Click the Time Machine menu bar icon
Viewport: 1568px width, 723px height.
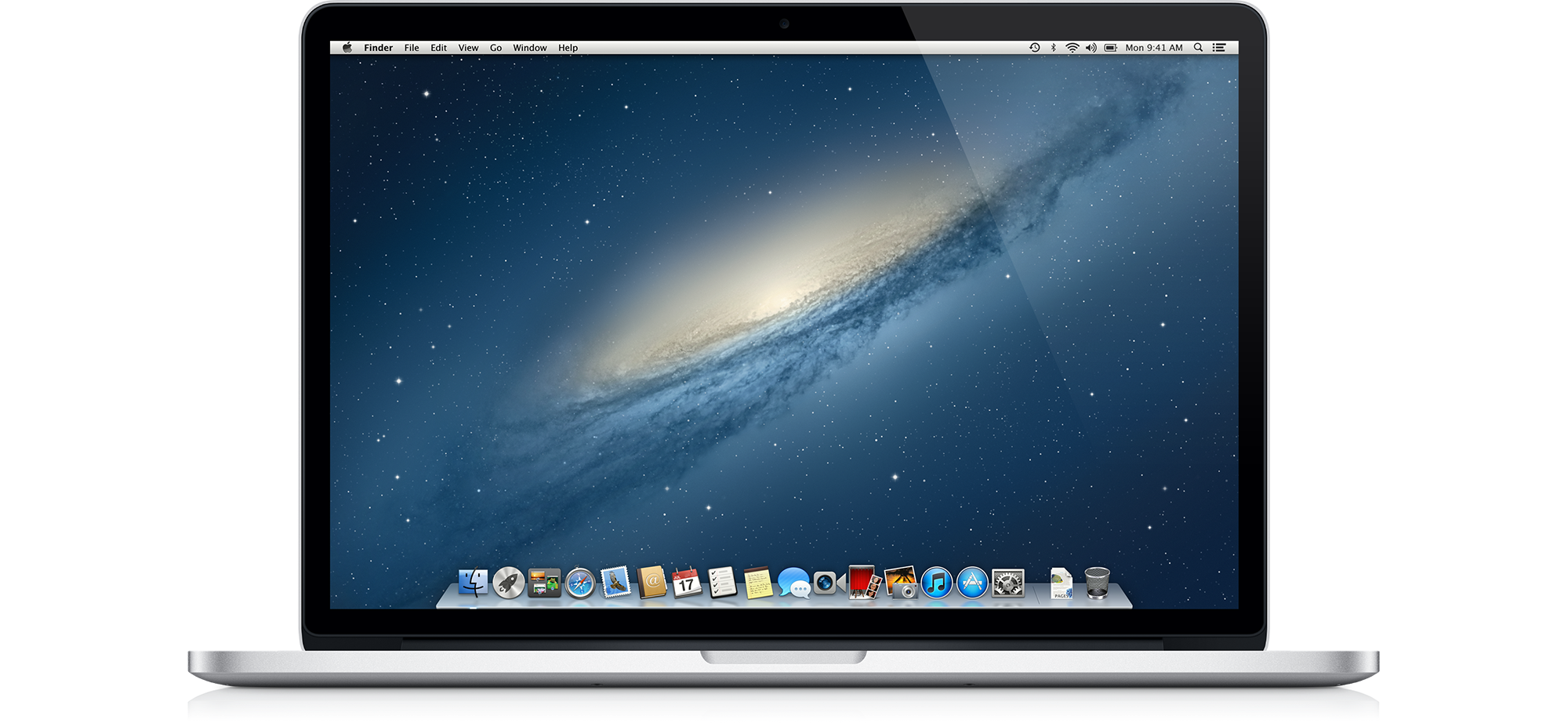1035,48
